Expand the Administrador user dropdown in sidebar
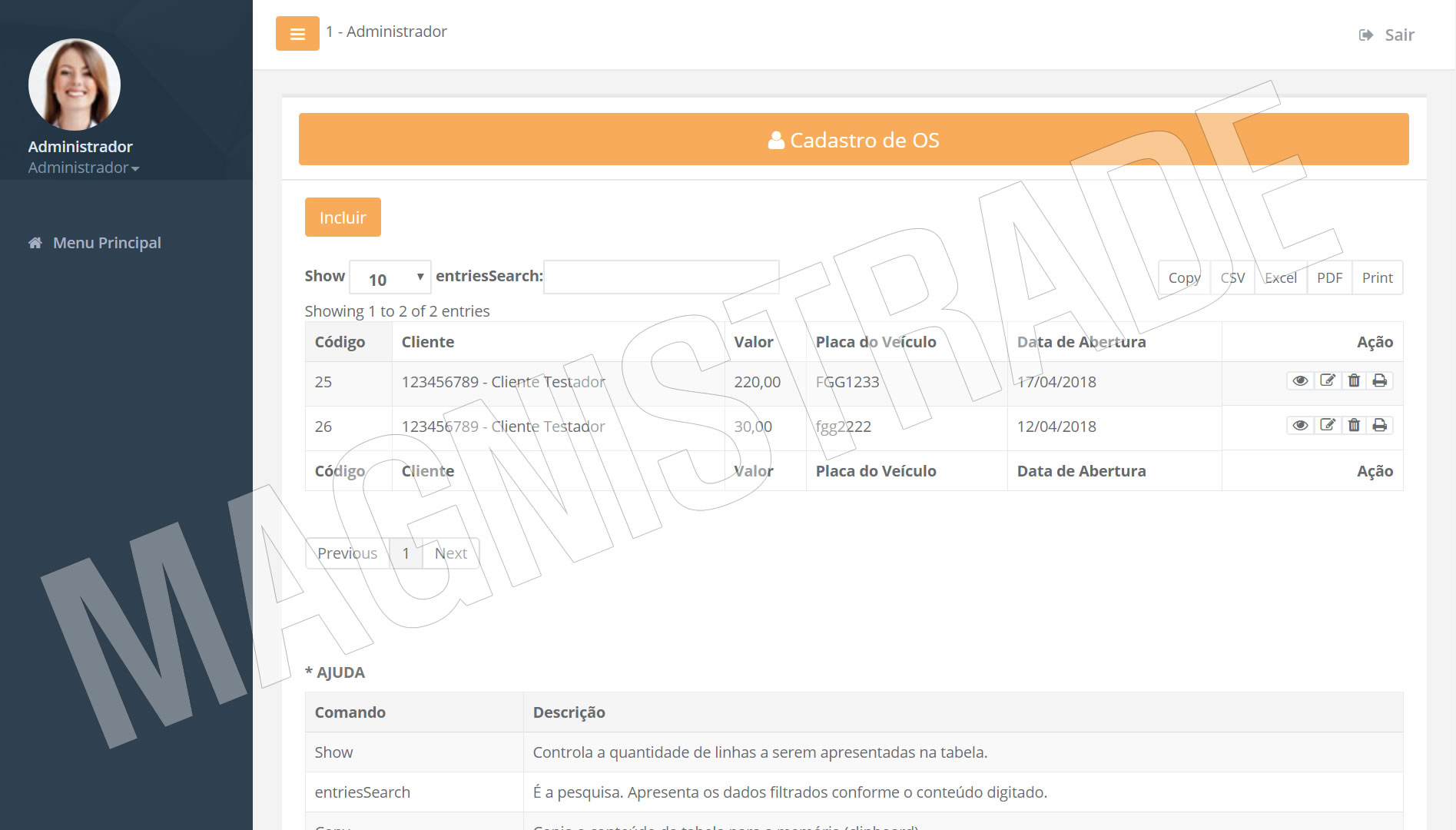The height and width of the screenshot is (830, 1456). [x=84, y=168]
